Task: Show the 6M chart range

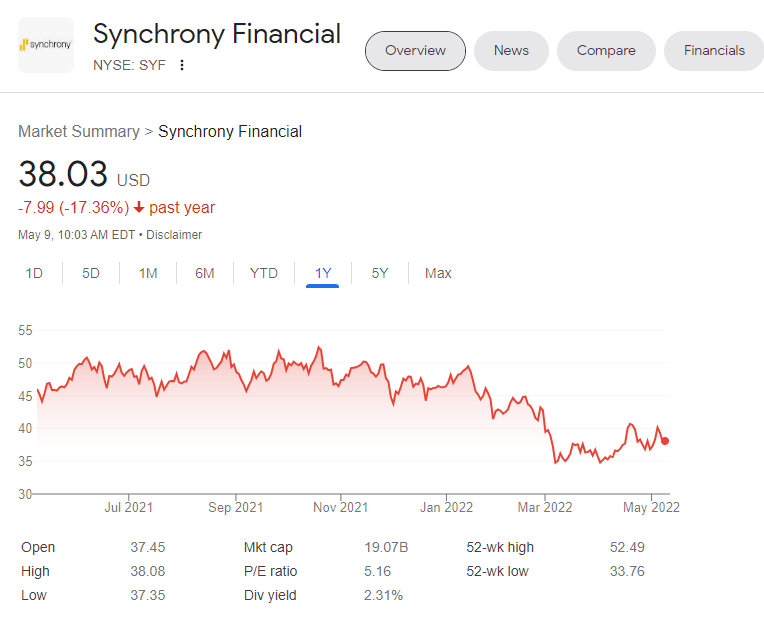Action: (205, 273)
